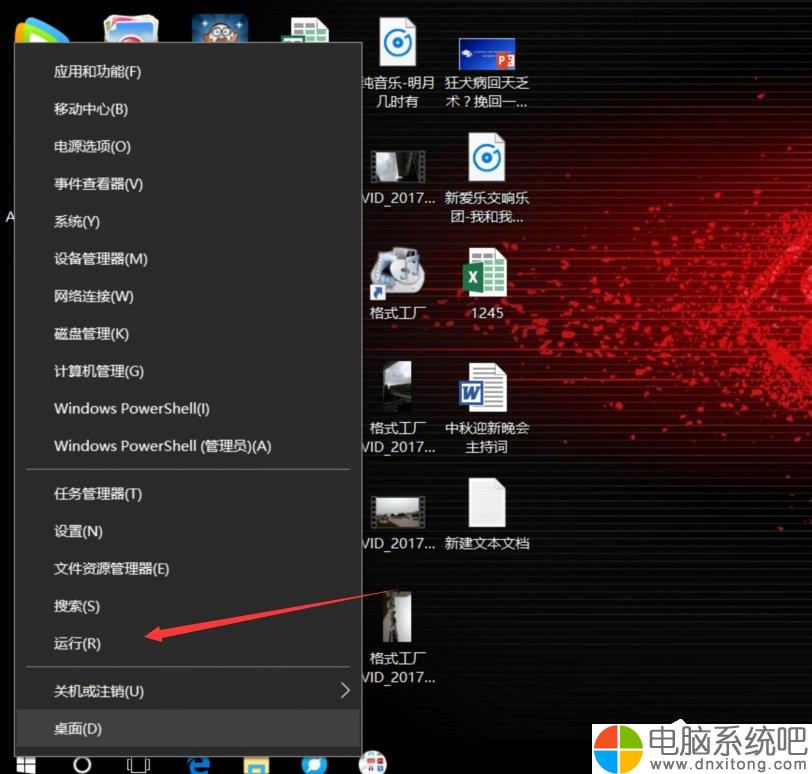Image resolution: width=812 pixels, height=774 pixels.
Task: Open Task View on taskbar
Action: pos(139,765)
